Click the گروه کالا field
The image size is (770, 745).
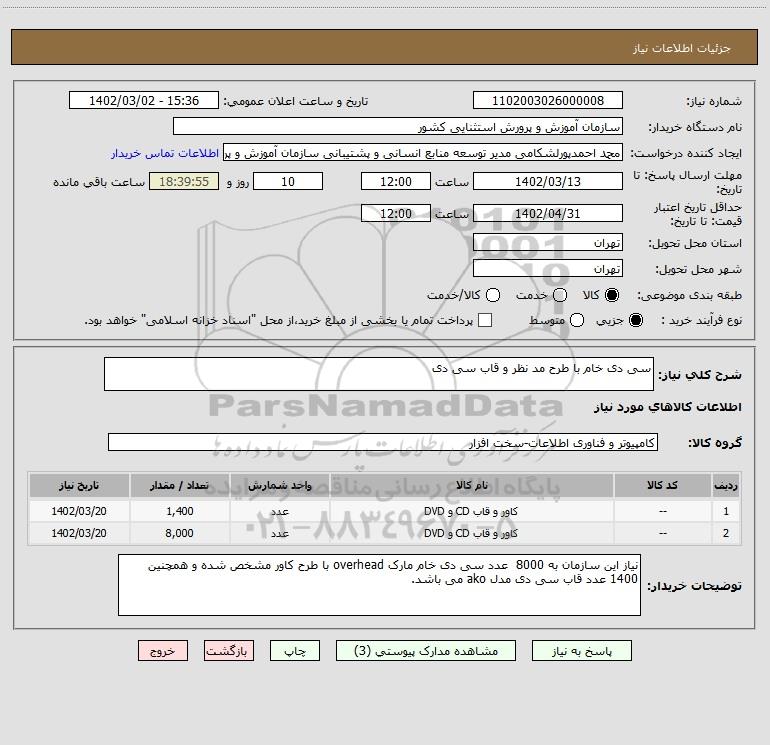pyautogui.click(x=383, y=442)
